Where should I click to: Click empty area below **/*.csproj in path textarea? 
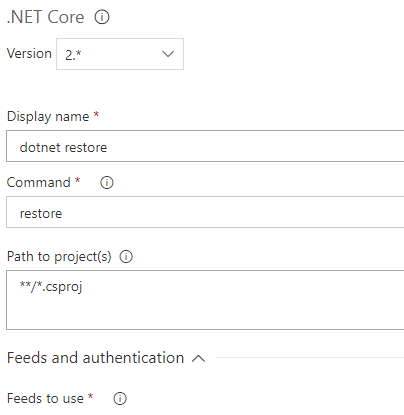tap(205, 313)
